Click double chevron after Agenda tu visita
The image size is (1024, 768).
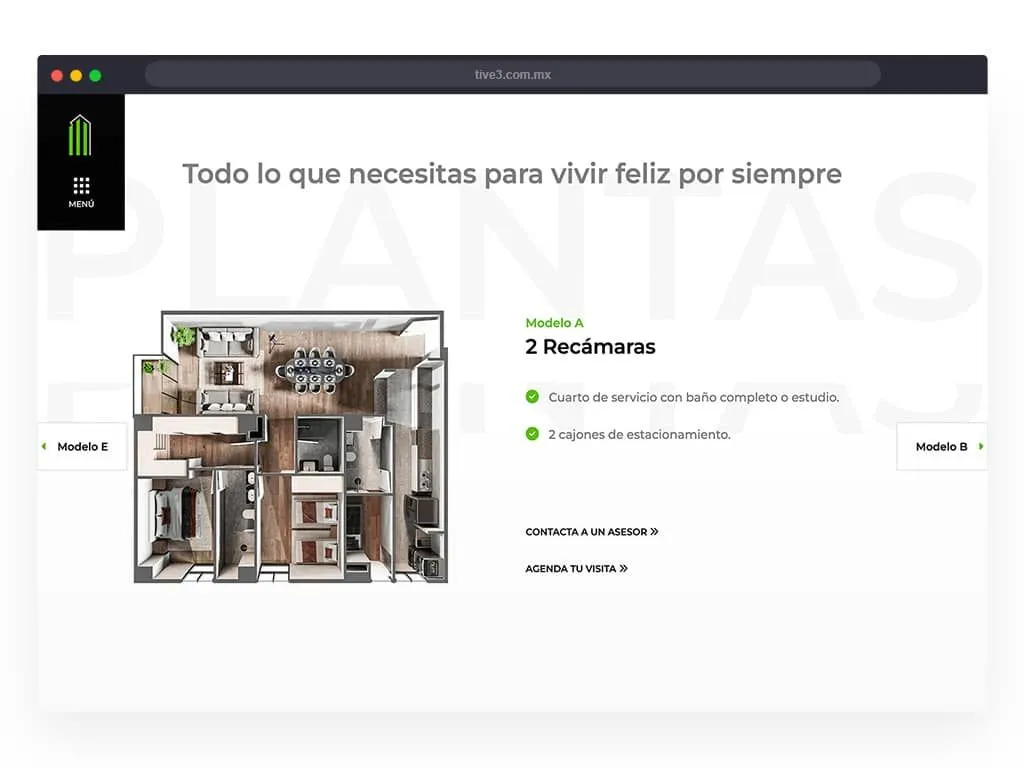pyautogui.click(x=623, y=569)
